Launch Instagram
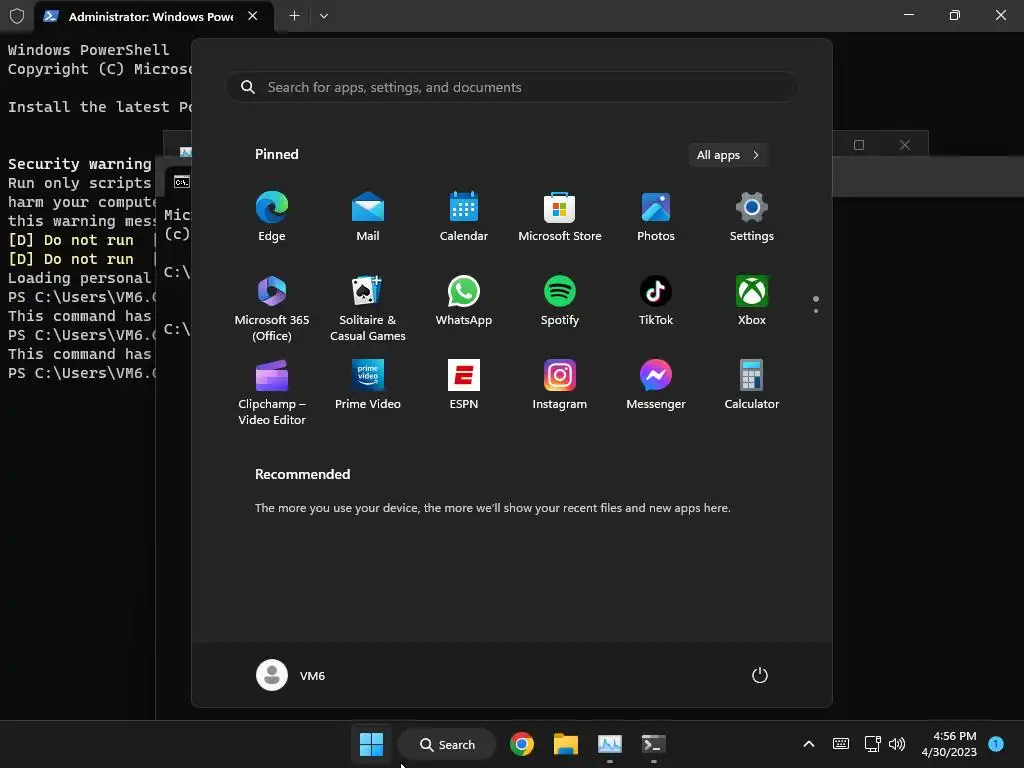1024x768 pixels. [x=560, y=385]
